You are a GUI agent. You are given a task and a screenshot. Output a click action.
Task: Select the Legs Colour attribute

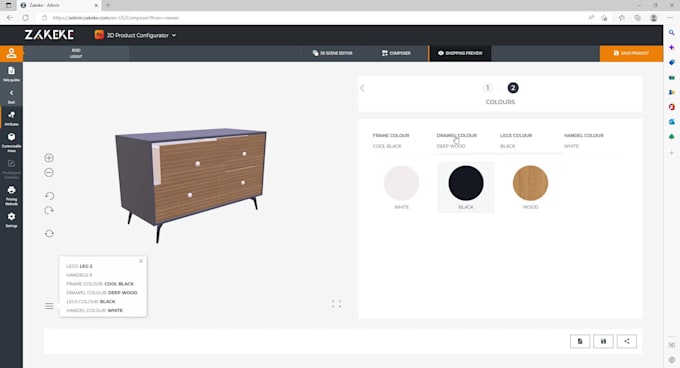tap(516, 140)
